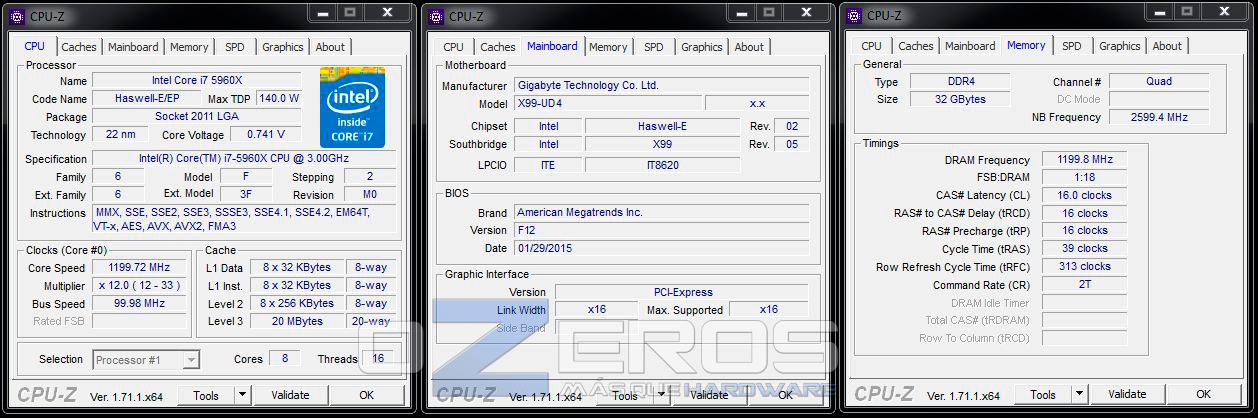
Task: Open Graphics tab in left window
Action: pyautogui.click(x=283, y=47)
